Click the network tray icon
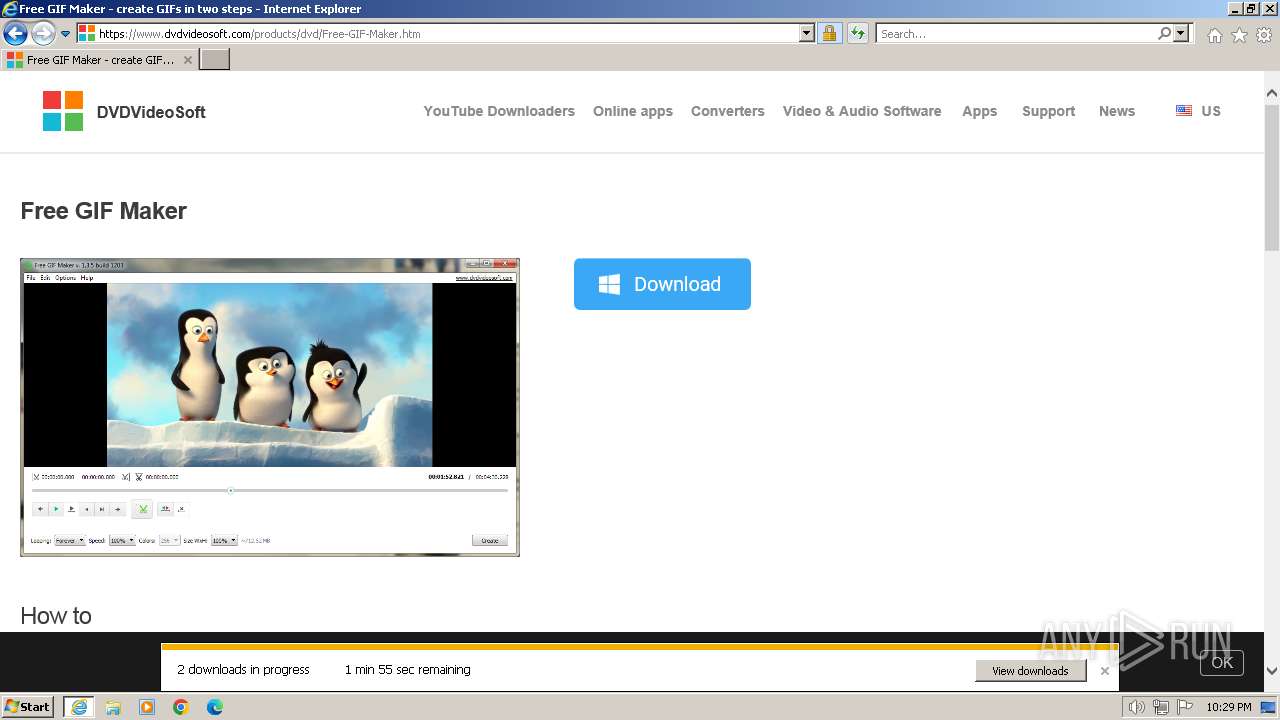Image resolution: width=1280 pixels, height=720 pixels. [1162, 707]
